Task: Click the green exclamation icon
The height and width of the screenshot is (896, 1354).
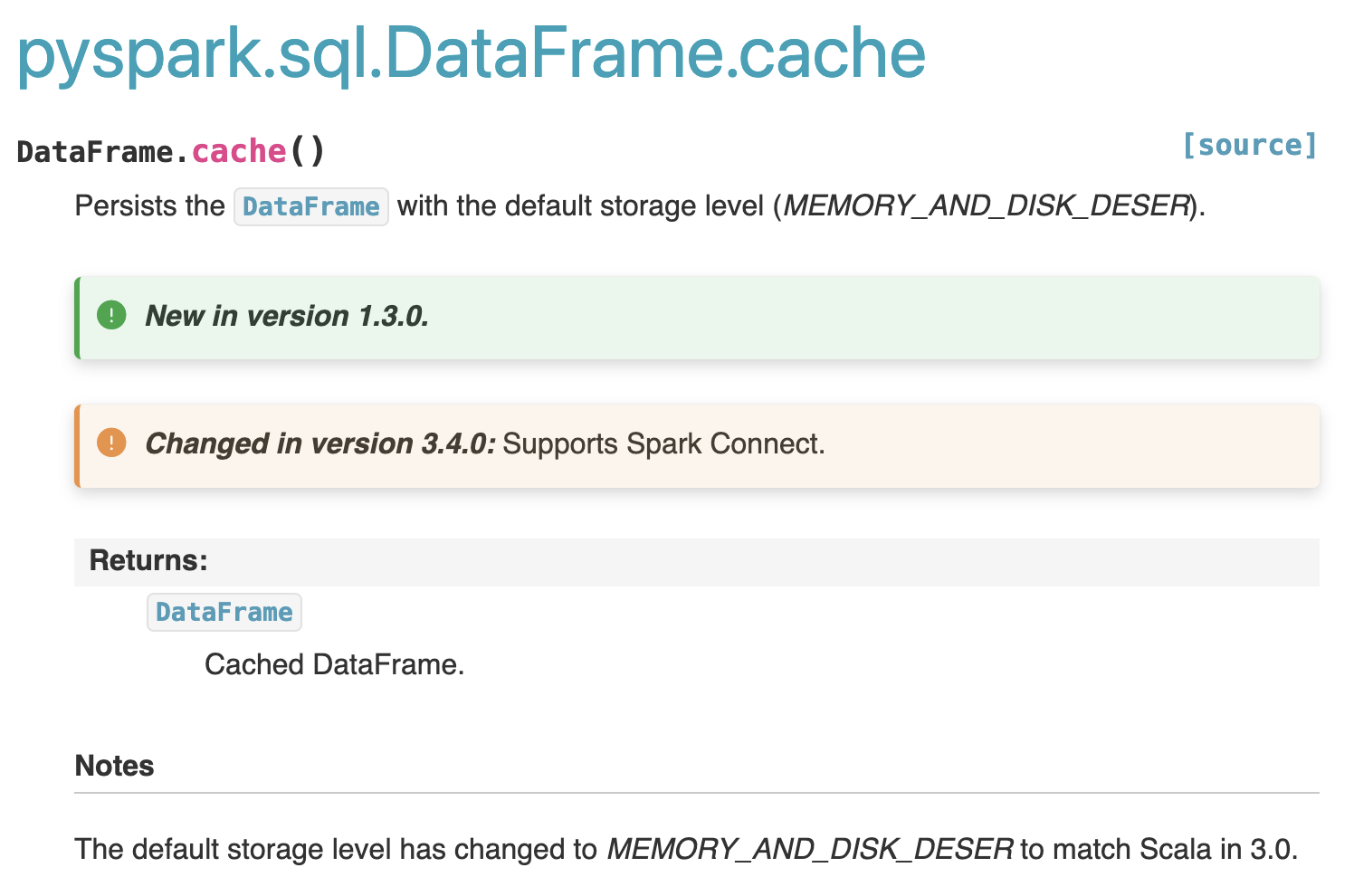Action: pos(111,316)
